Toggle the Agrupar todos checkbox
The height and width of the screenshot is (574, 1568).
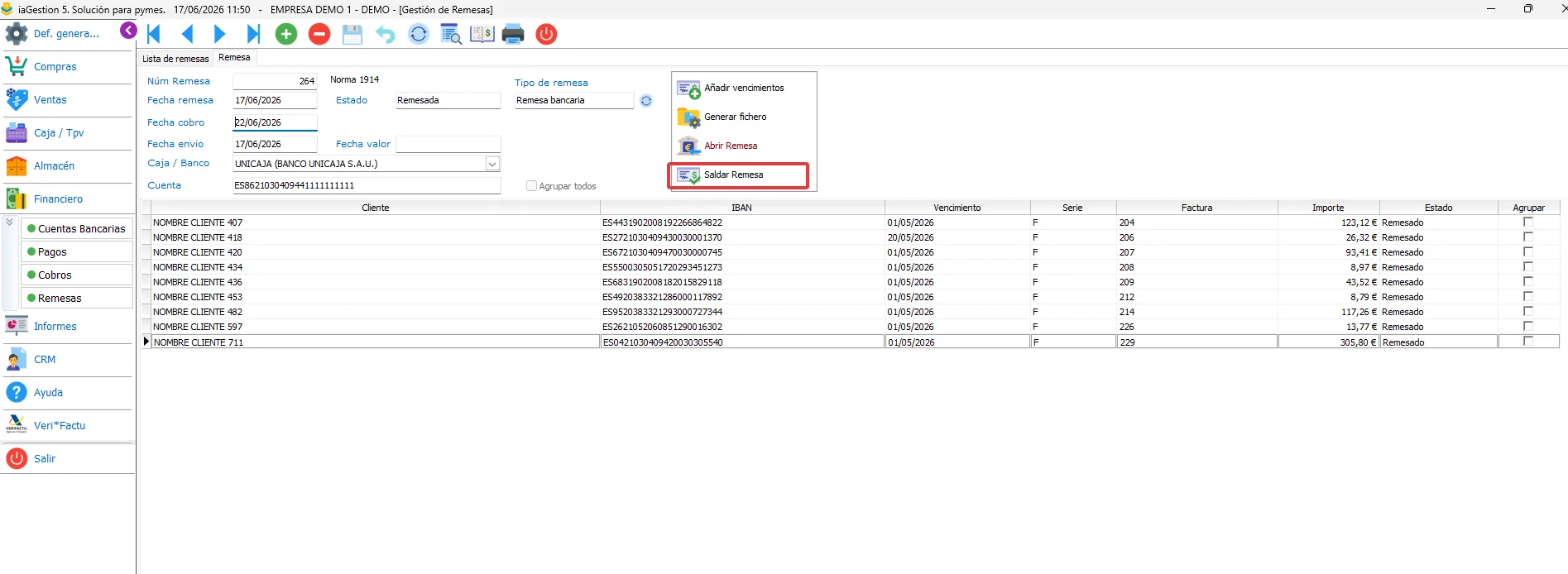point(532,186)
